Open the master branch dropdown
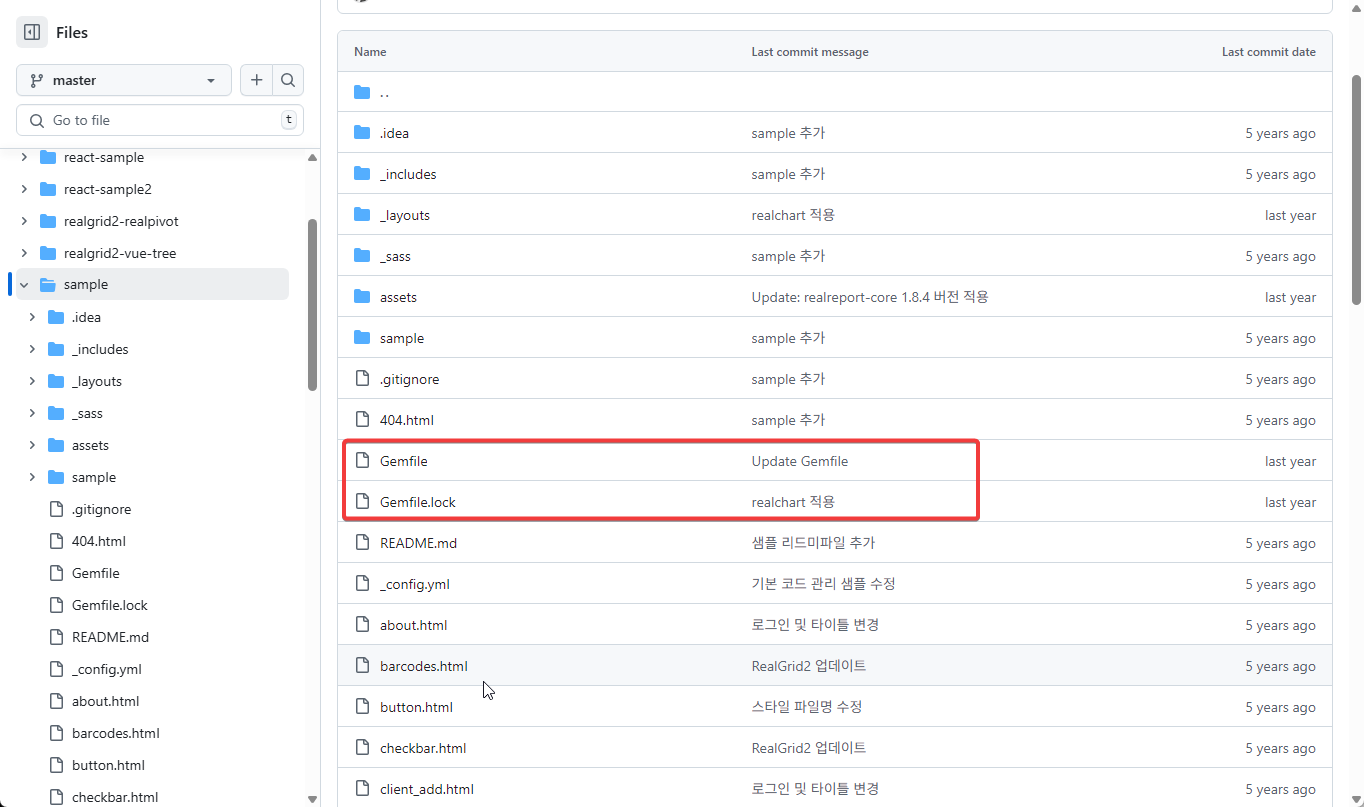Screen dimensions: 1364x807 (124, 80)
